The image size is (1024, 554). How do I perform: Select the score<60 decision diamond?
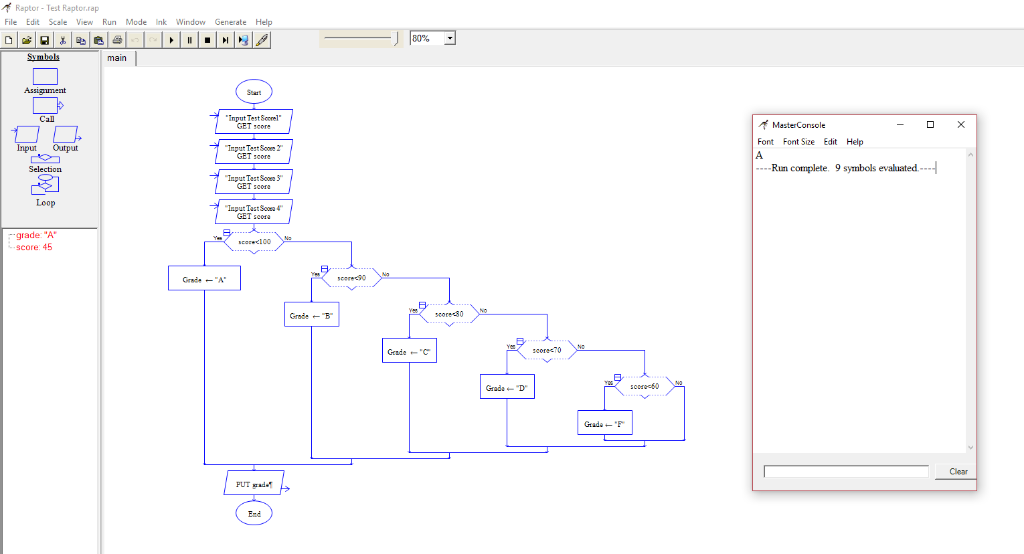pos(645,387)
